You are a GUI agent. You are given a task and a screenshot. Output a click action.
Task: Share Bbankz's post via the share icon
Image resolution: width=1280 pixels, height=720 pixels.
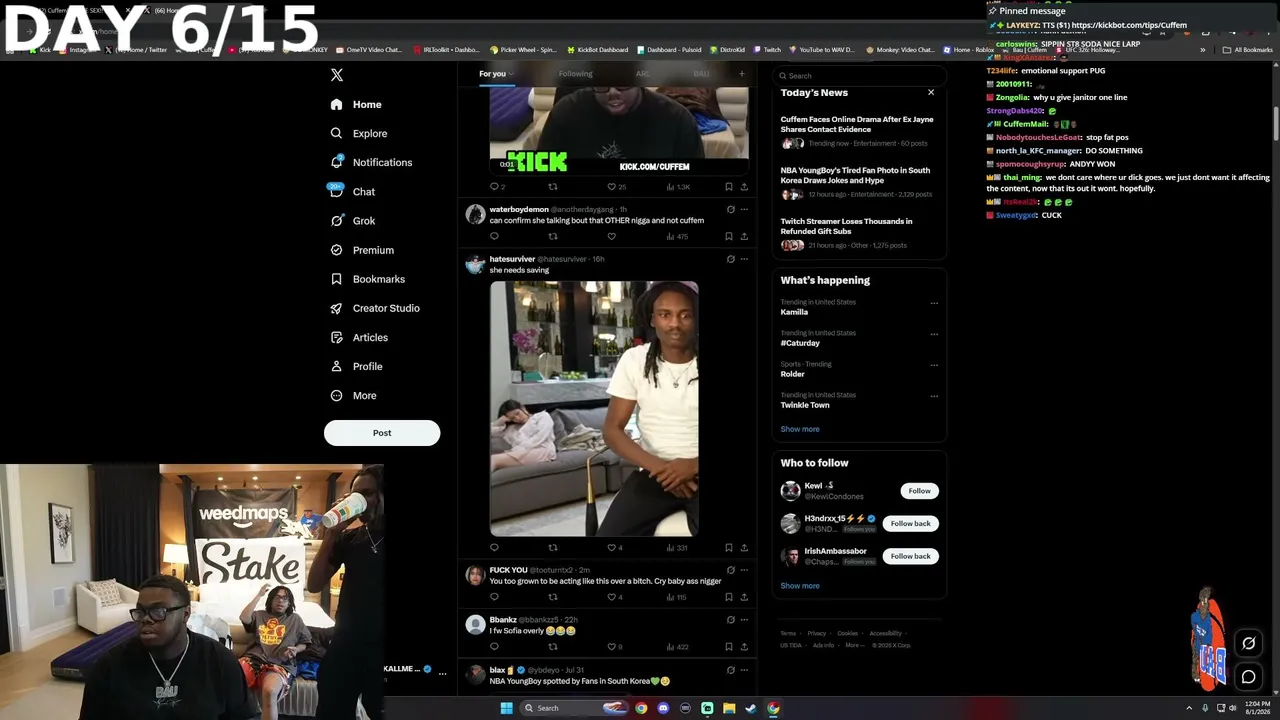click(744, 647)
